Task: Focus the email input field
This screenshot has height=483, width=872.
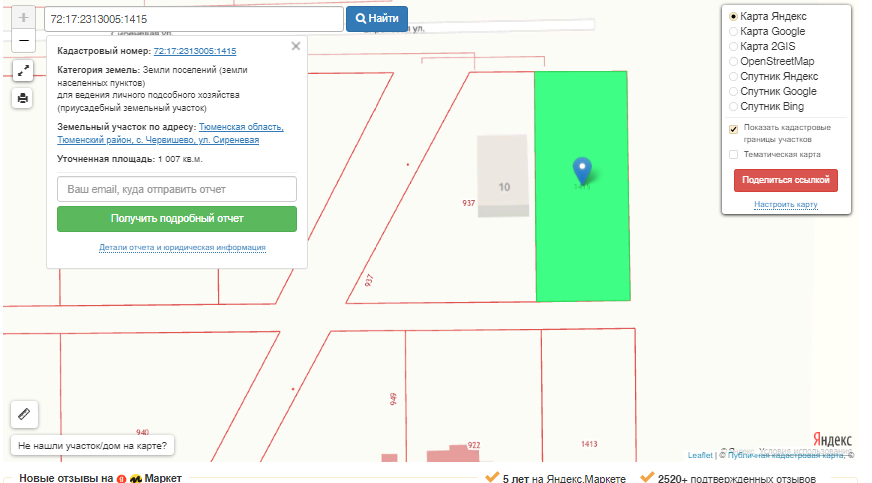Action: (177, 189)
